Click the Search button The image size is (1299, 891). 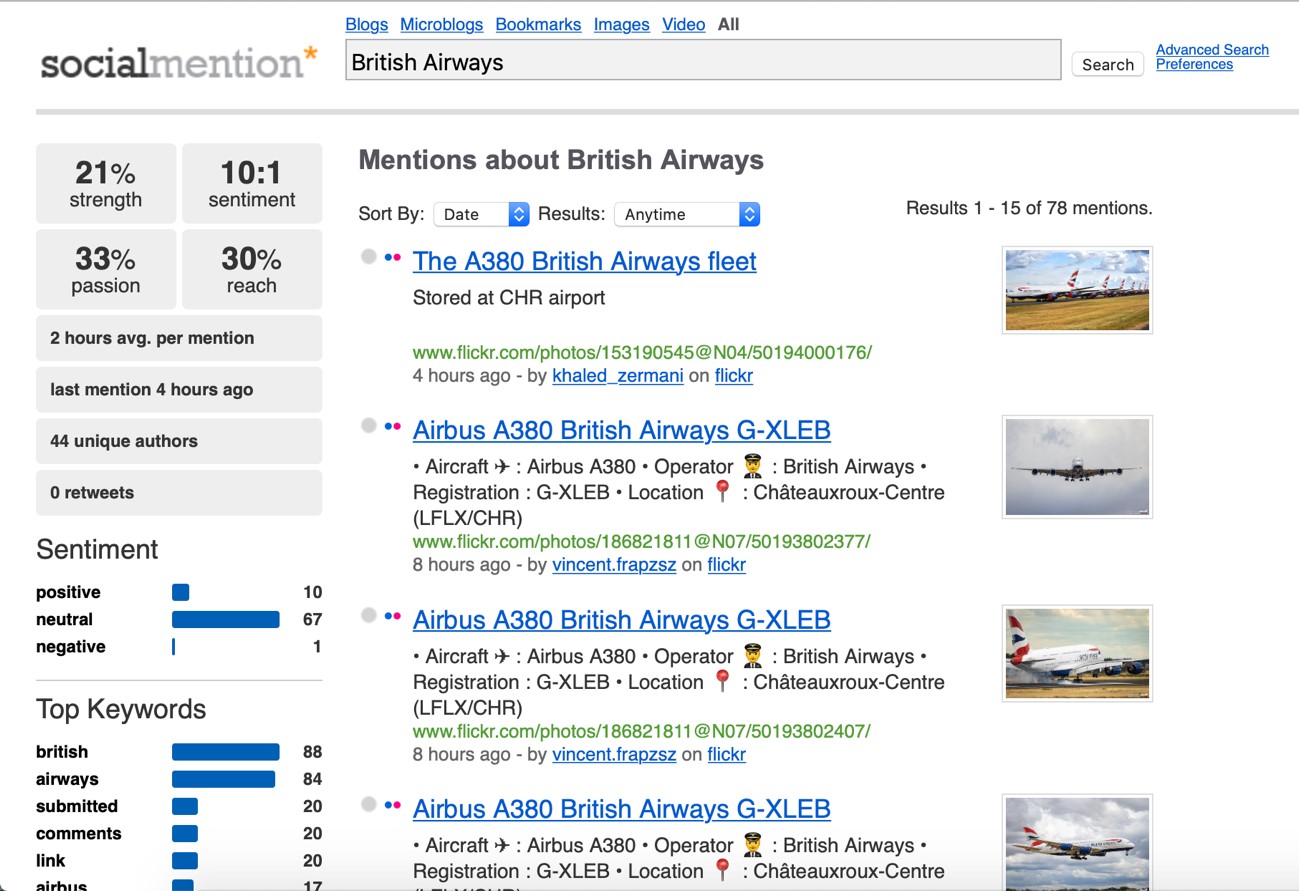click(1107, 64)
